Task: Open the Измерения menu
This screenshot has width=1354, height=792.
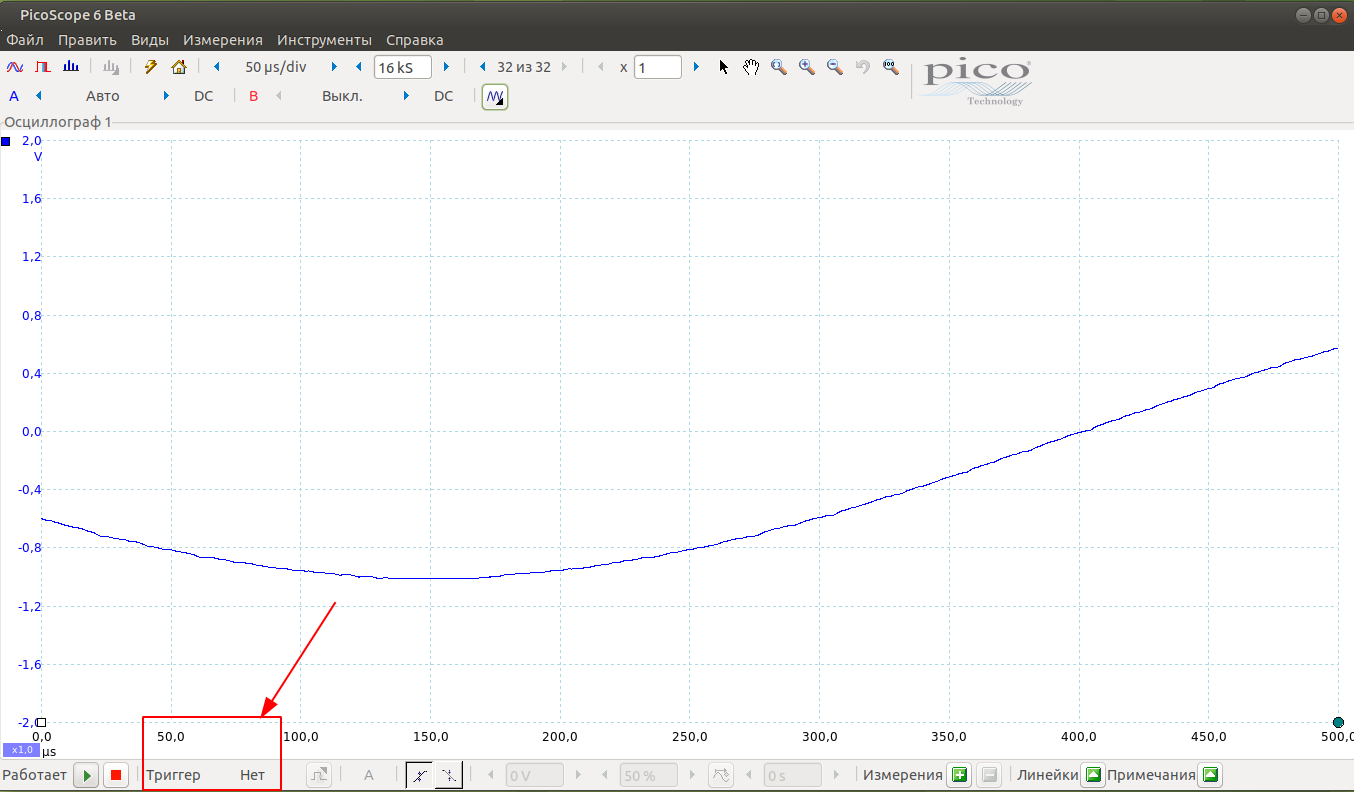Action: tap(222, 40)
